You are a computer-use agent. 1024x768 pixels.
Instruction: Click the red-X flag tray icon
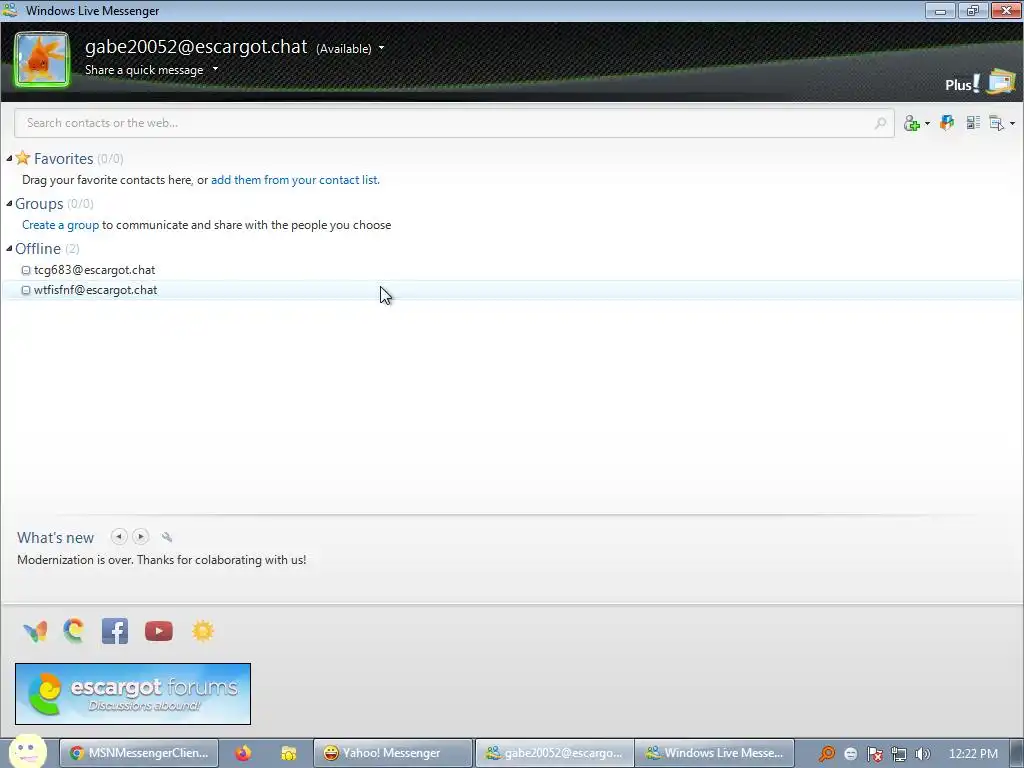tap(874, 754)
